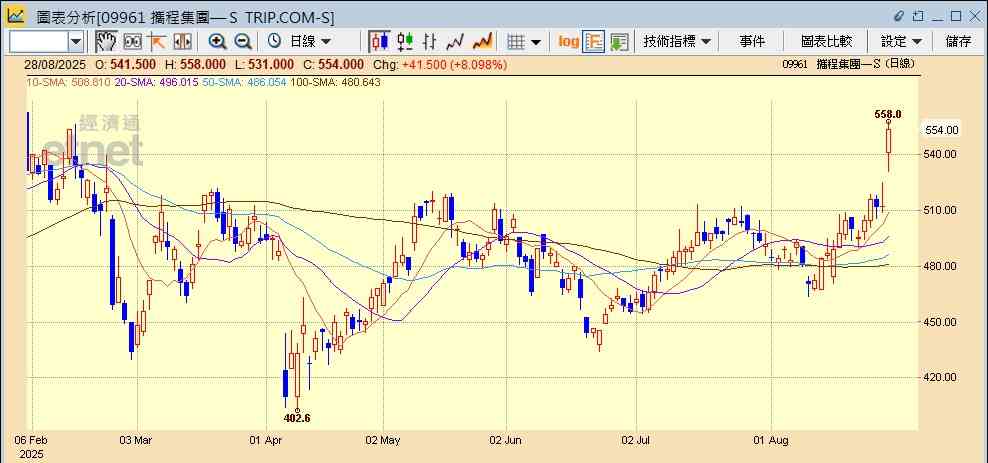The width and height of the screenshot is (988, 463).
Task: Switch to hollow candle chart type
Action: (405, 42)
